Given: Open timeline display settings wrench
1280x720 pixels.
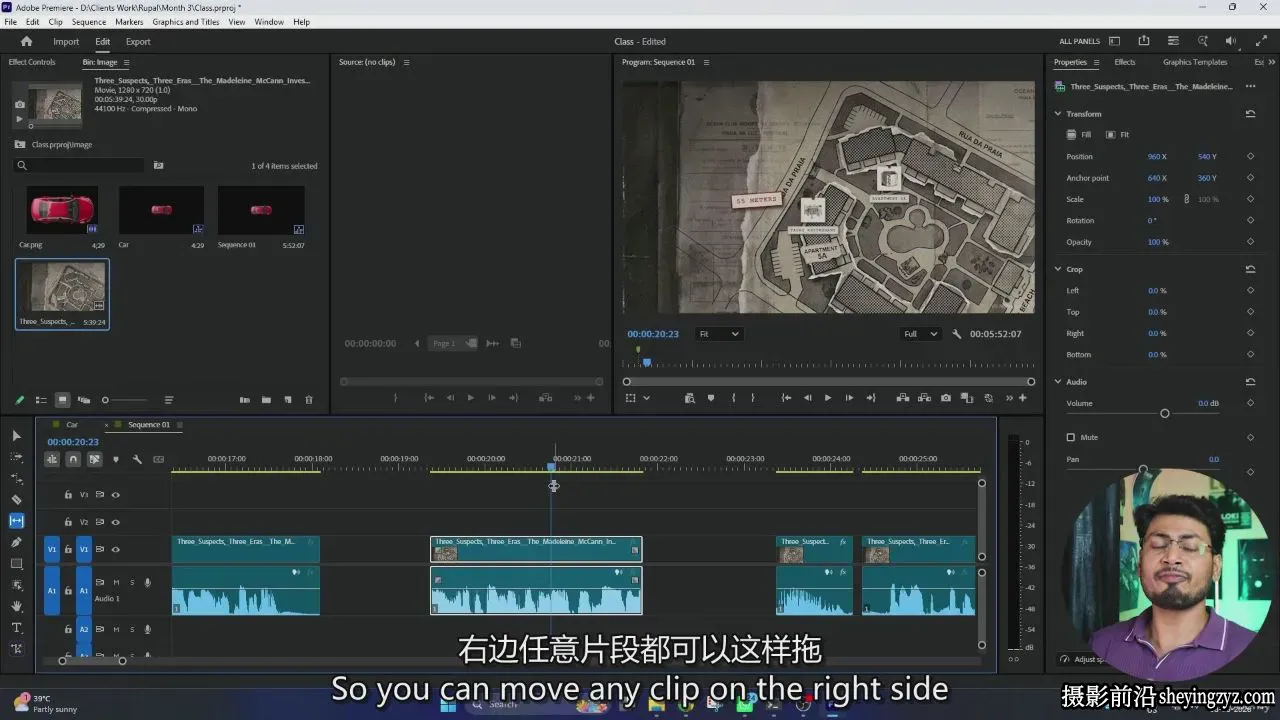Looking at the screenshot, I should (x=137, y=459).
